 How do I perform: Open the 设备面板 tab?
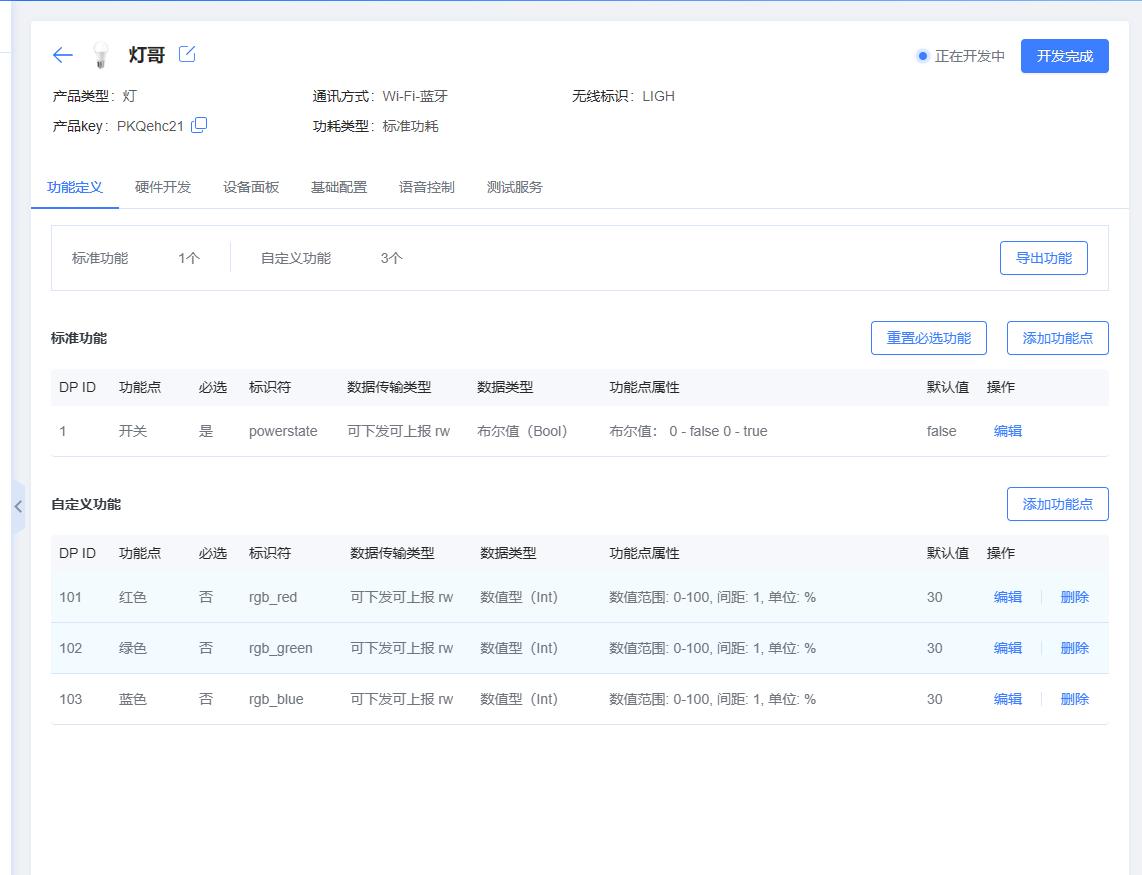coord(251,187)
